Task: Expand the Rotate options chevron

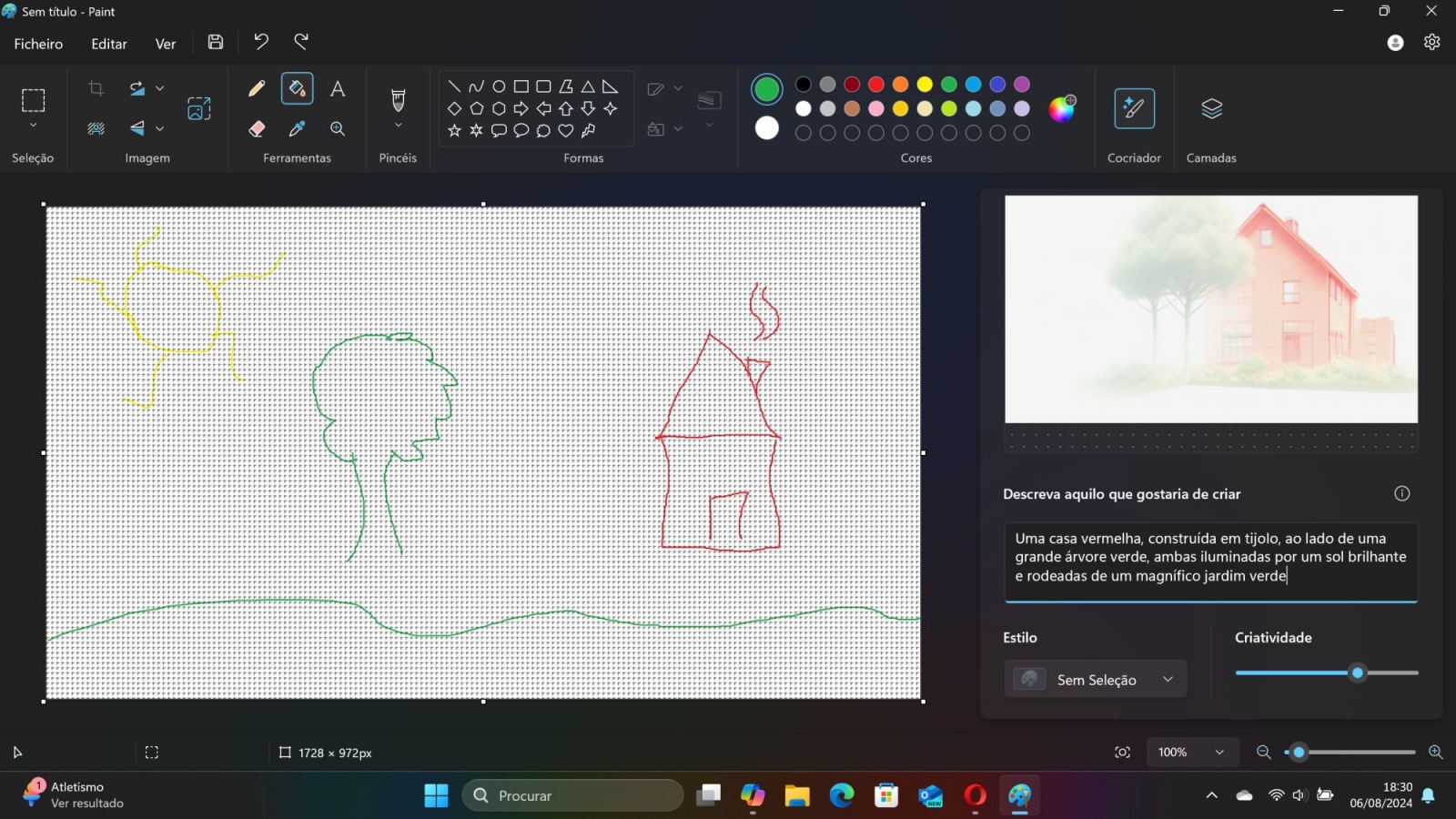Action: coord(160,88)
